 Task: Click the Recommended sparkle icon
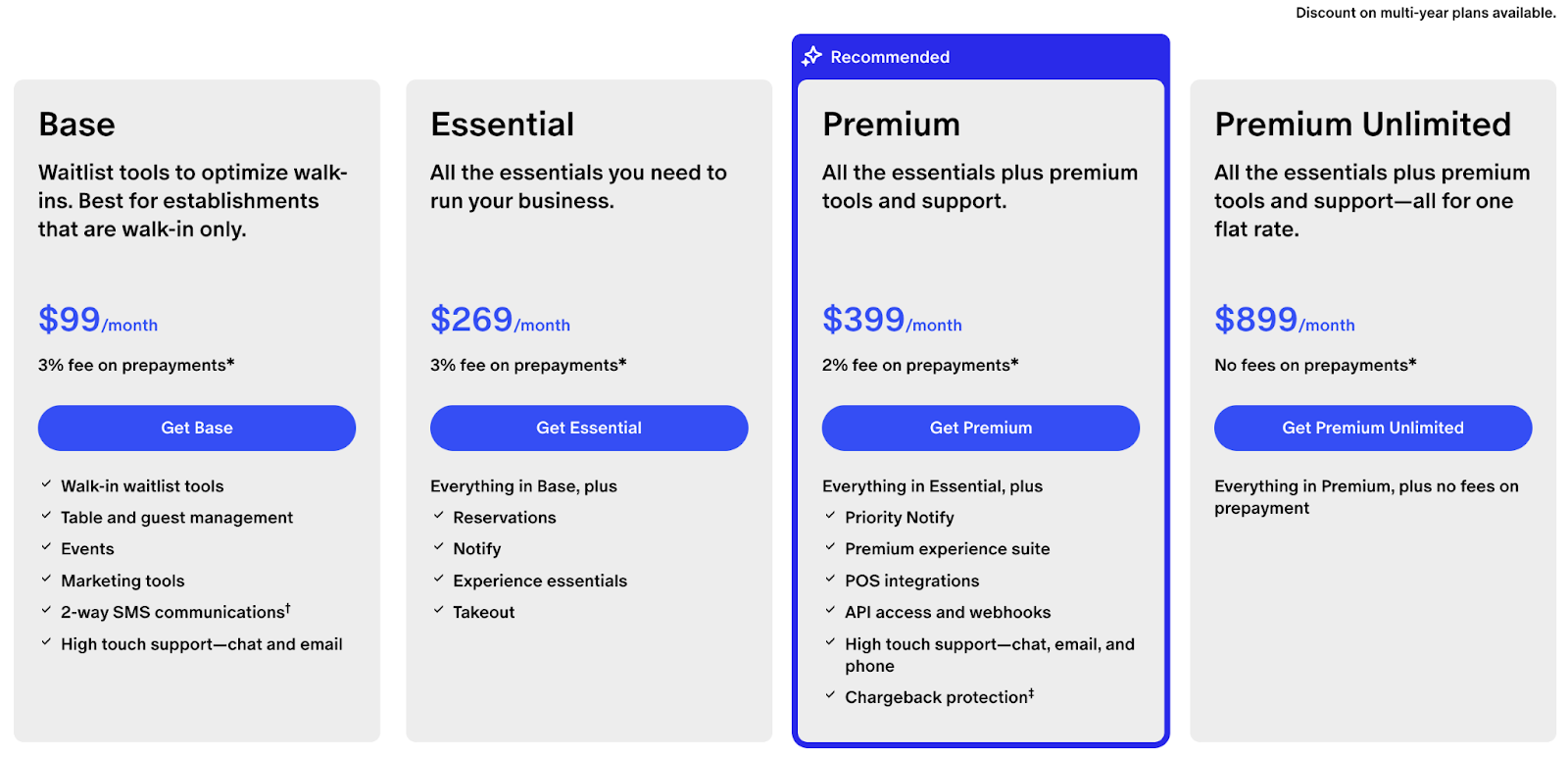pos(811,56)
